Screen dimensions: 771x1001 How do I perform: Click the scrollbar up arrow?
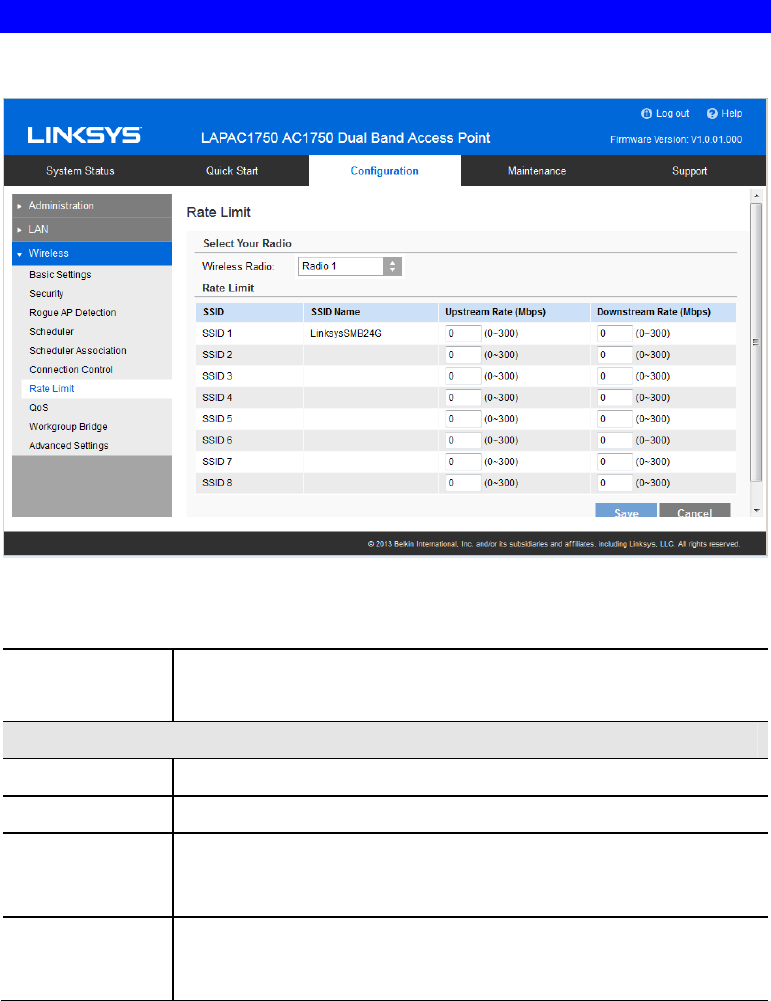coord(756,196)
